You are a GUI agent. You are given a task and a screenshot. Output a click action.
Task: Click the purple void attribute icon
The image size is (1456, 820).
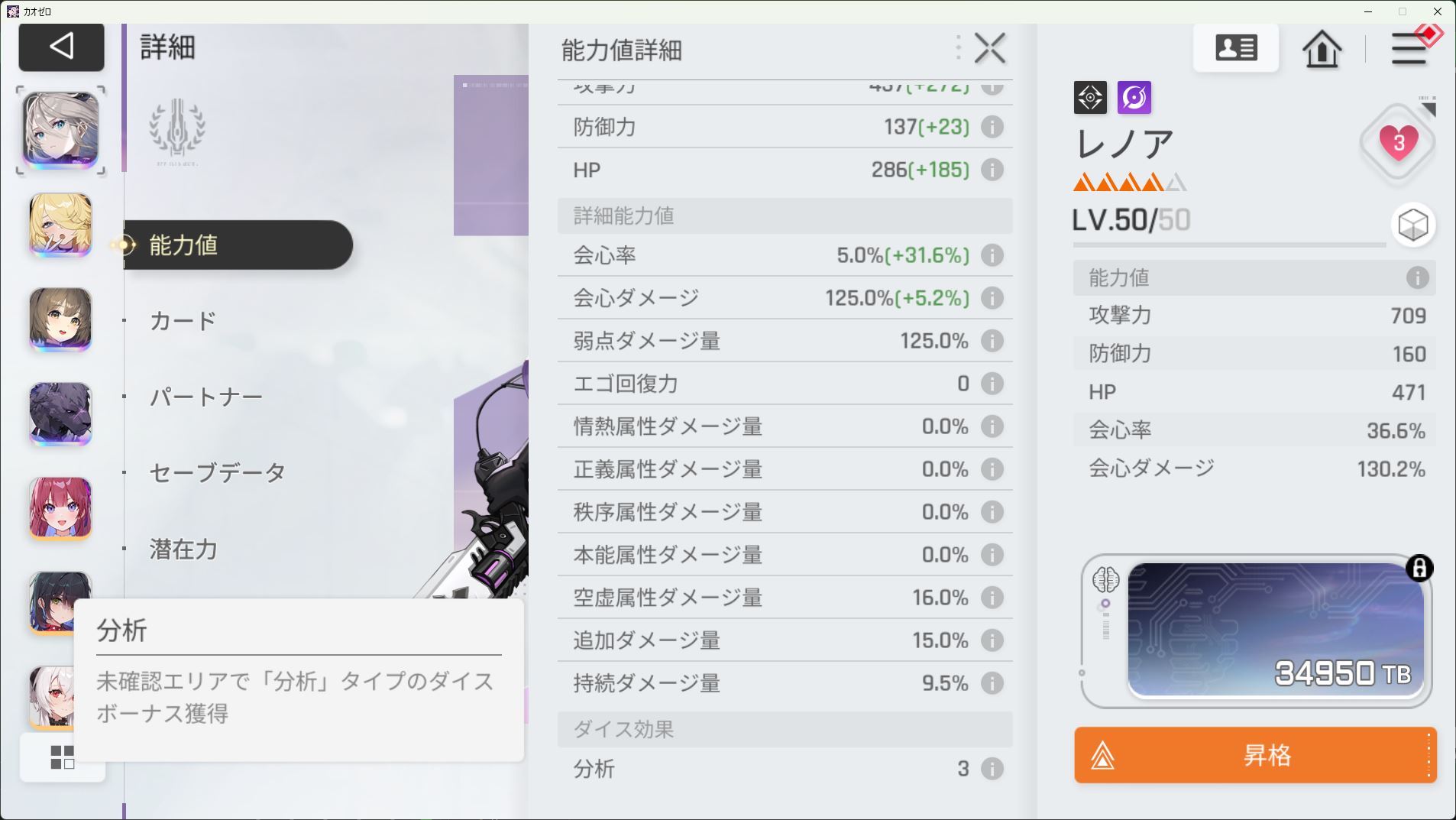click(1134, 98)
